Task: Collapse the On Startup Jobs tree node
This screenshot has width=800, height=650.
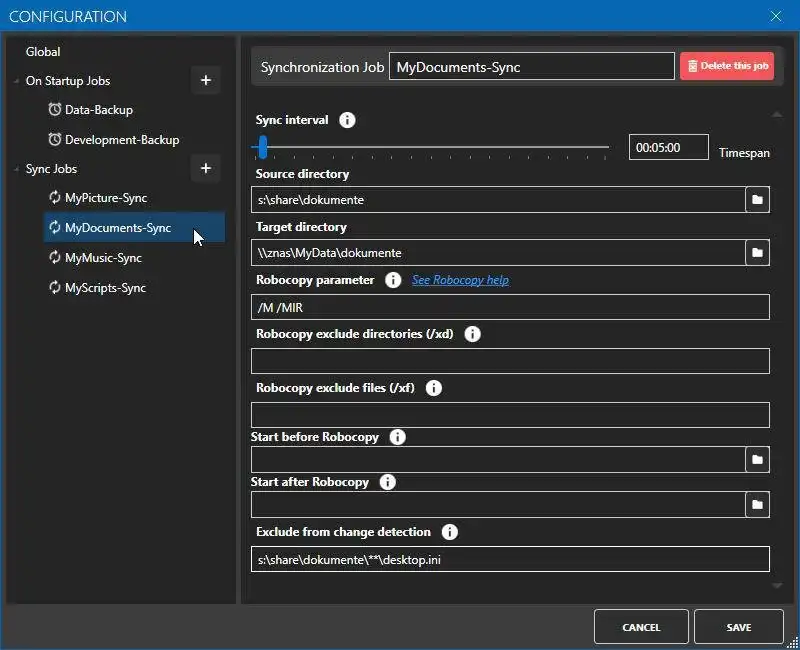Action: pos(16,81)
